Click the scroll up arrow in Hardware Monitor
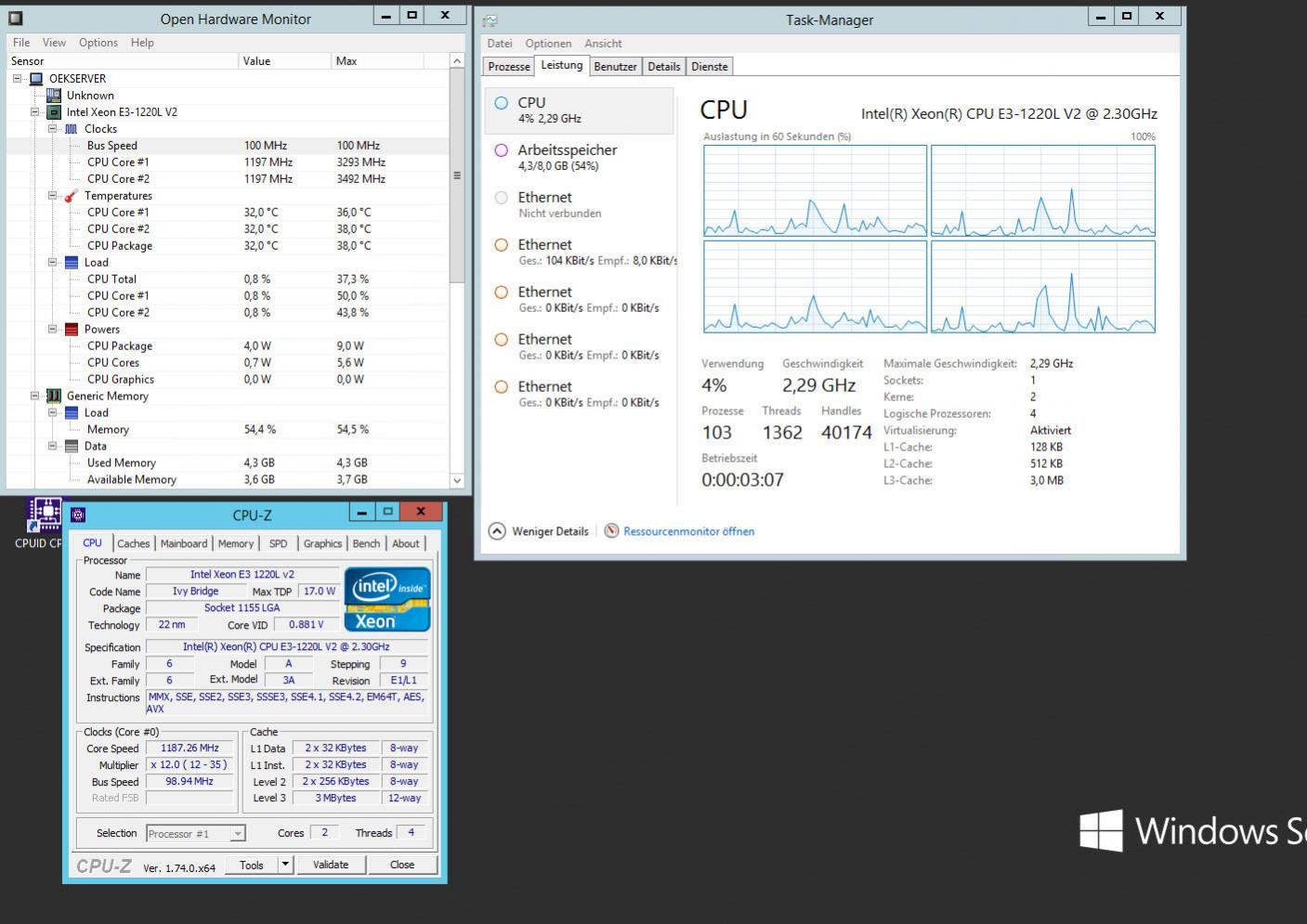The image size is (1307, 924). tap(457, 61)
